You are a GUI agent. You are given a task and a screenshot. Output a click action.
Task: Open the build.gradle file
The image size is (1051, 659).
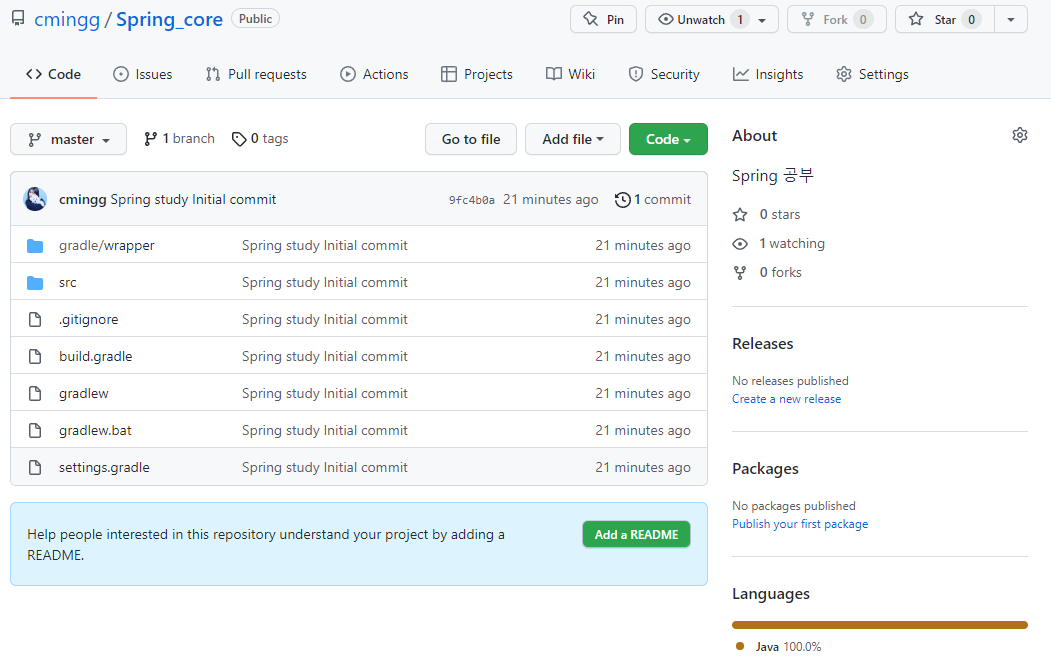(95, 357)
